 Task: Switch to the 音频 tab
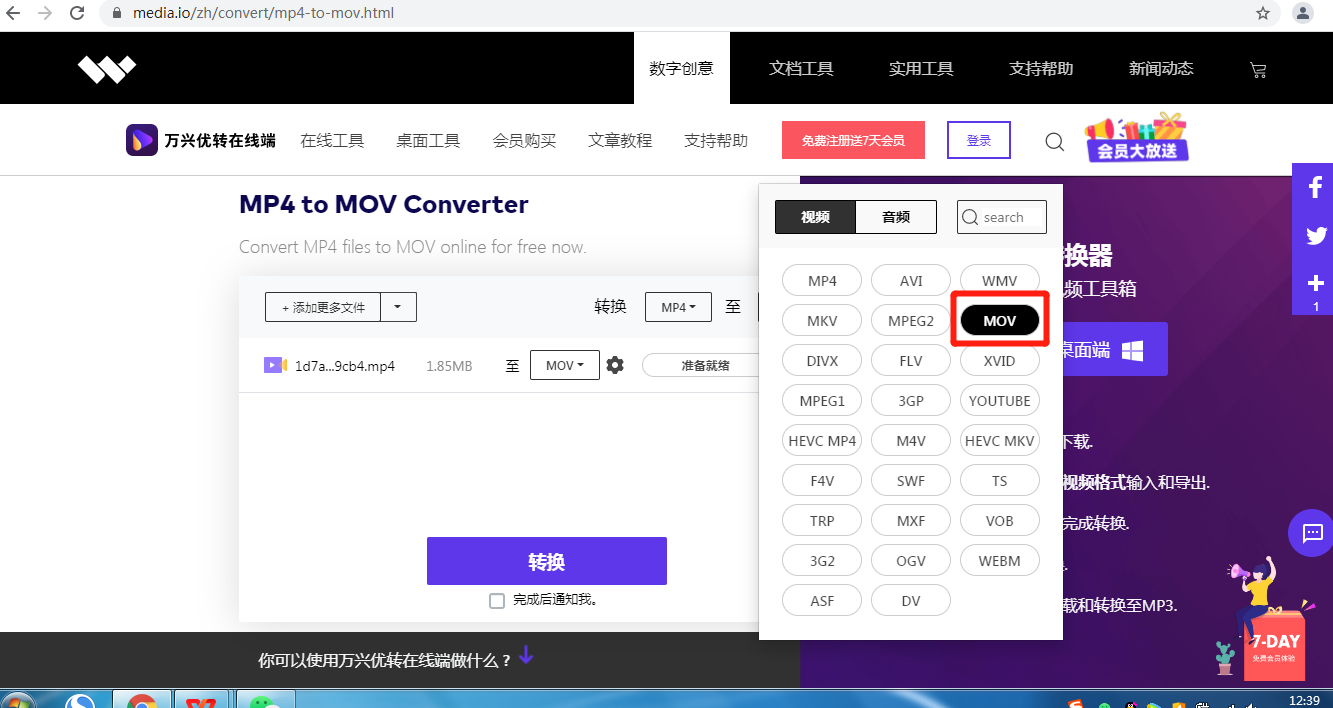pos(896,216)
